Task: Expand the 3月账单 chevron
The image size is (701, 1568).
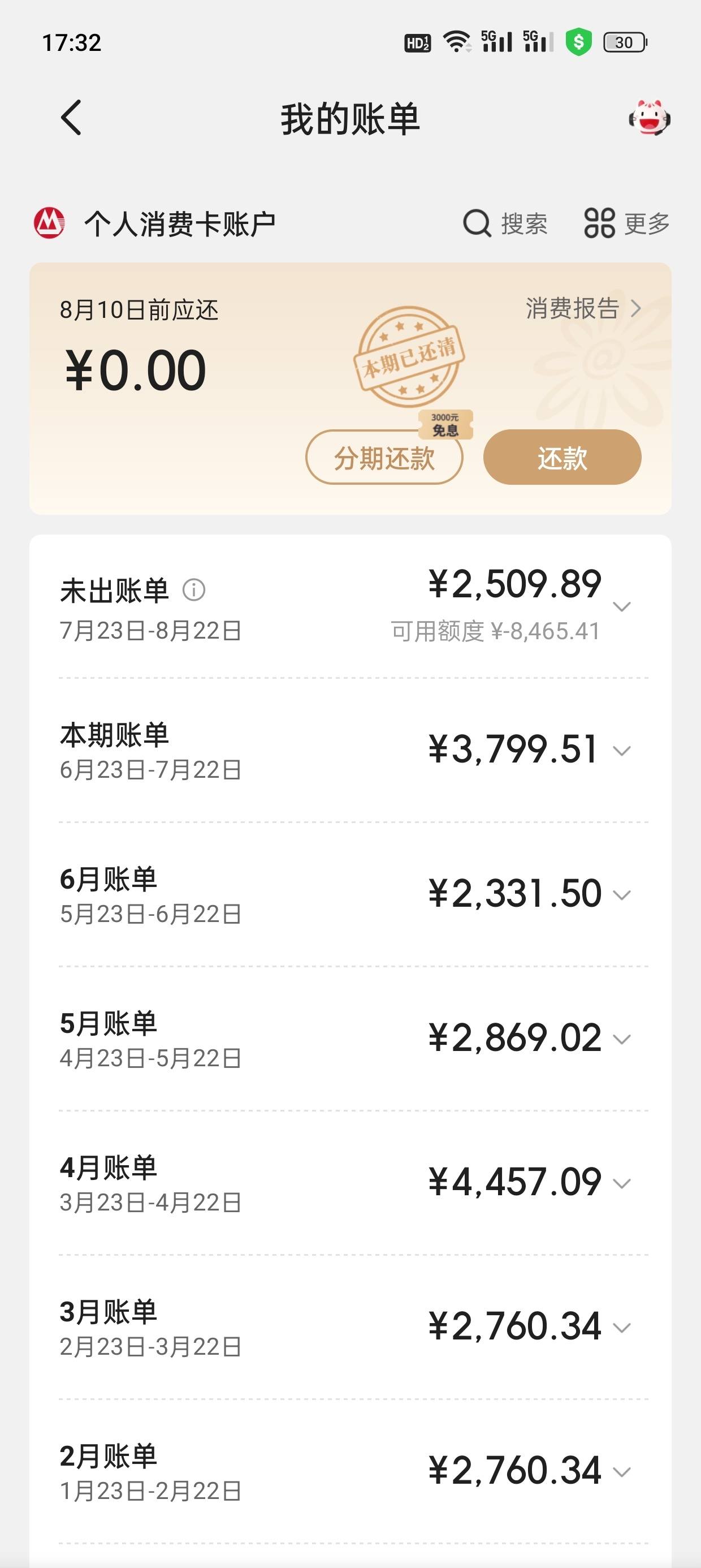Action: tap(621, 1328)
